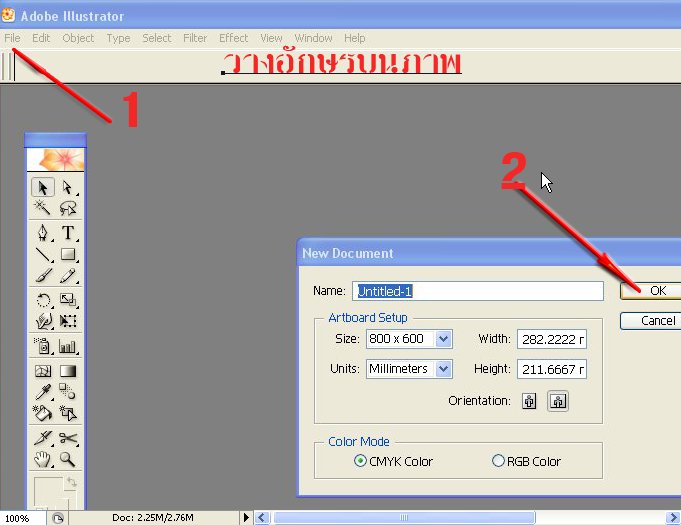Click the Width input field

pos(552,339)
